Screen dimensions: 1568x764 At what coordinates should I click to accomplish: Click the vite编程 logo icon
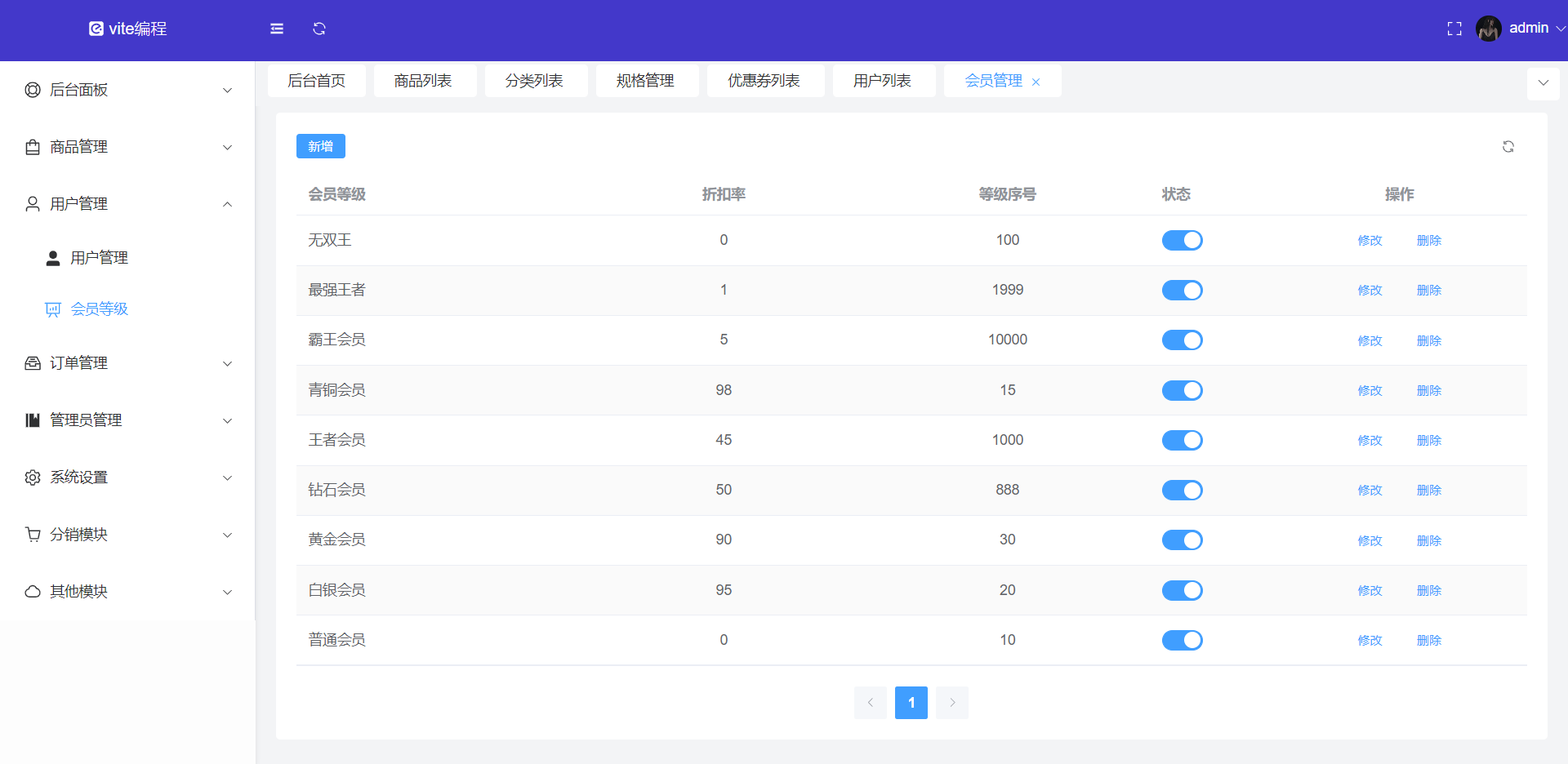point(96,29)
